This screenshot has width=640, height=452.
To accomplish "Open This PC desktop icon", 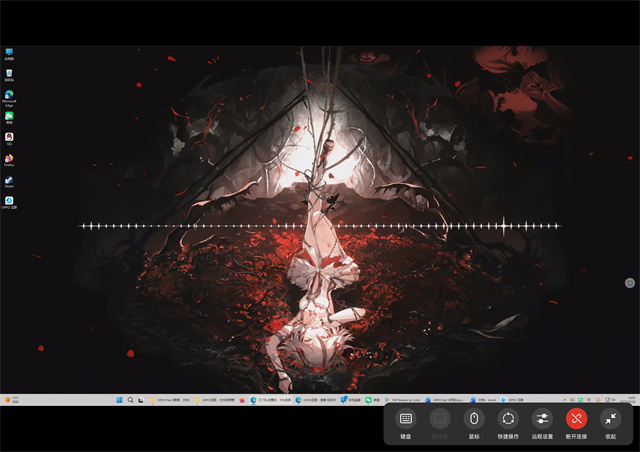I will [9, 52].
